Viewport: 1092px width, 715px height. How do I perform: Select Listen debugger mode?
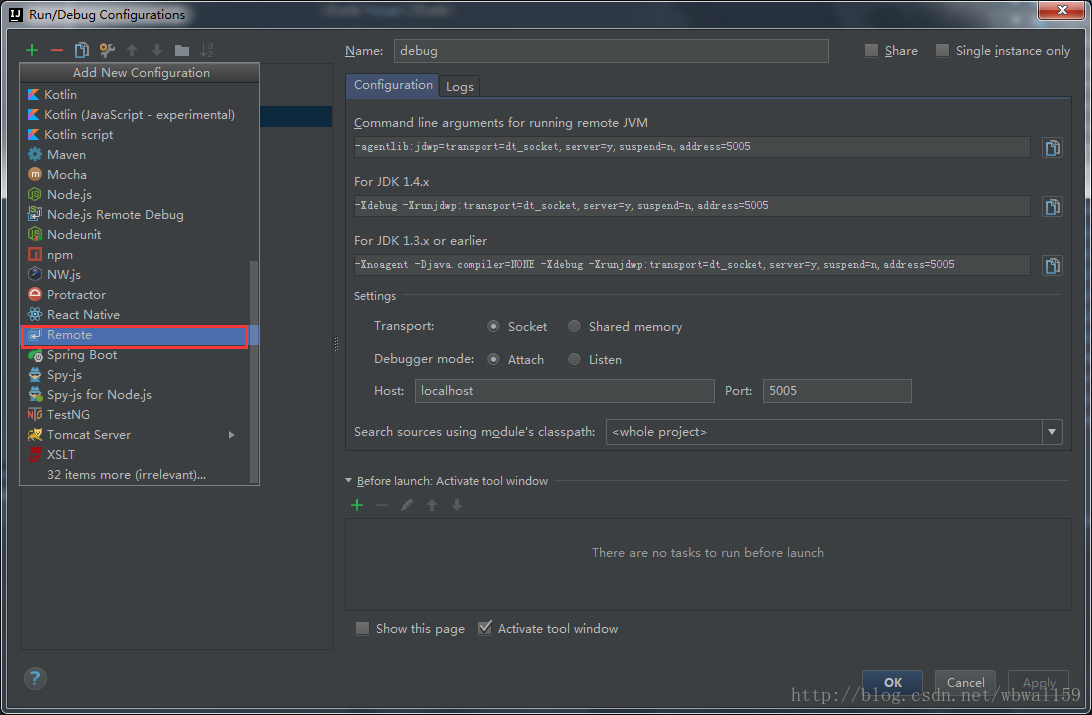tap(575, 360)
